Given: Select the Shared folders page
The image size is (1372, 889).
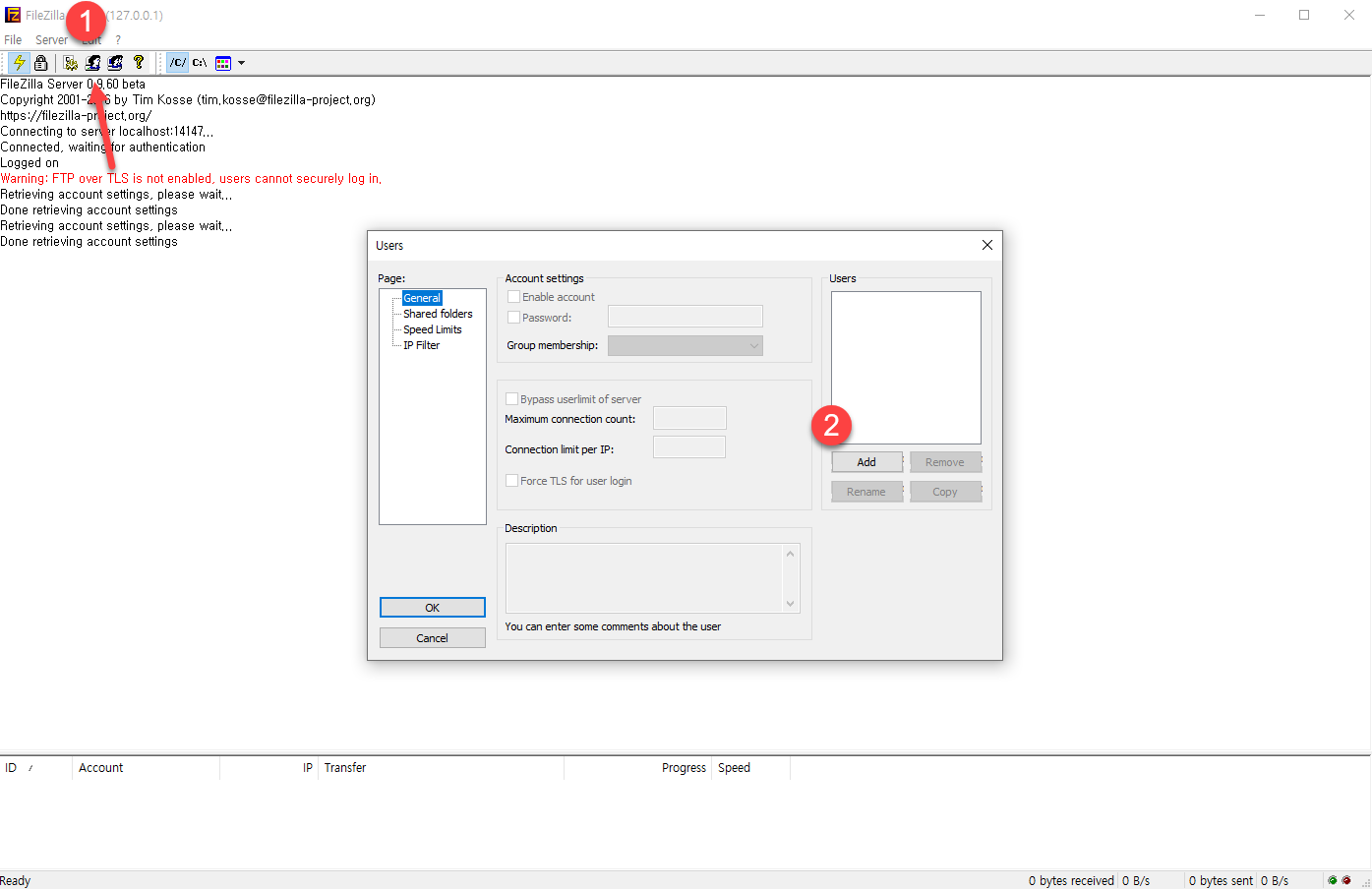Looking at the screenshot, I should point(438,314).
